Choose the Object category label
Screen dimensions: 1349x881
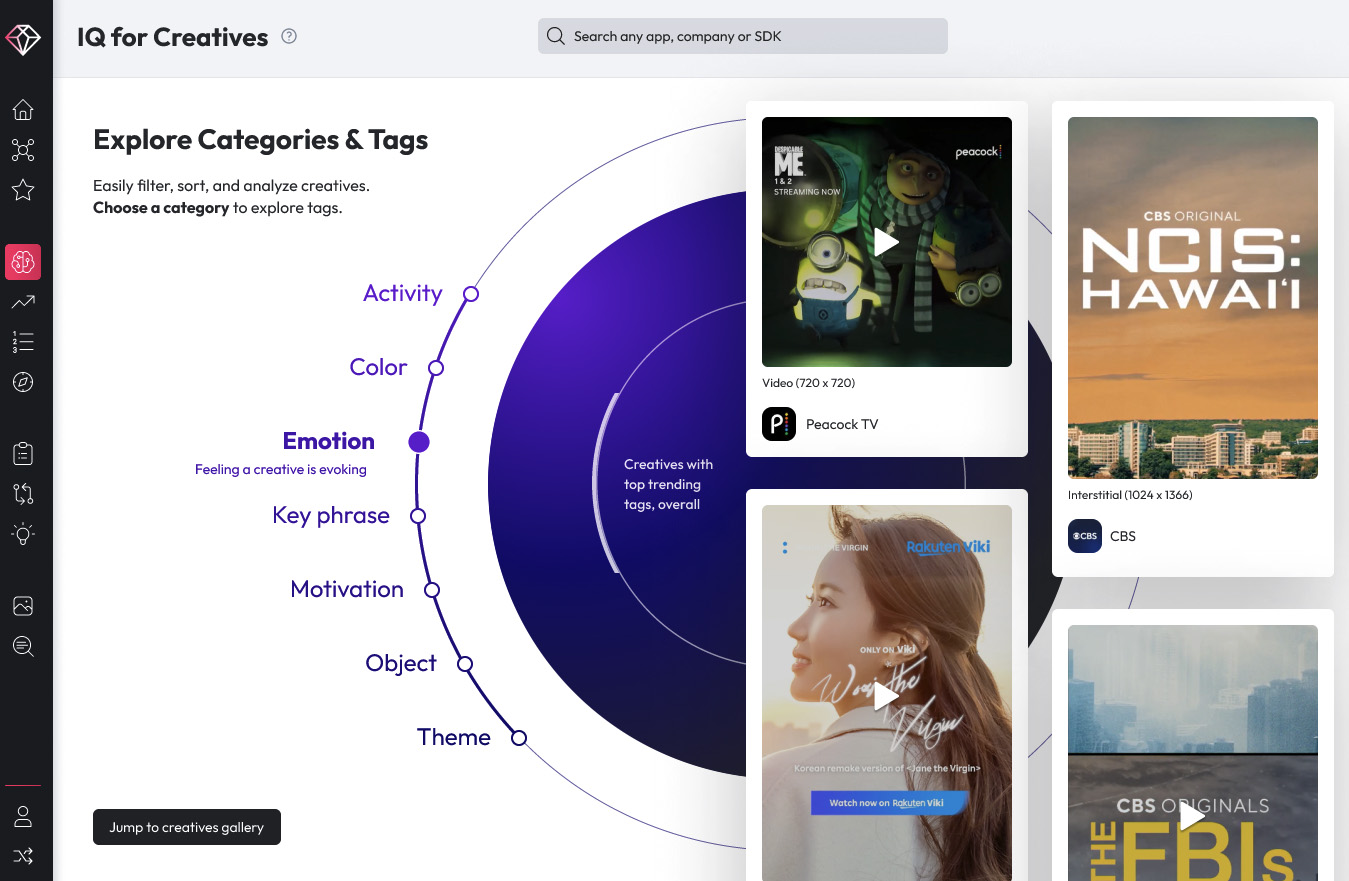point(401,663)
